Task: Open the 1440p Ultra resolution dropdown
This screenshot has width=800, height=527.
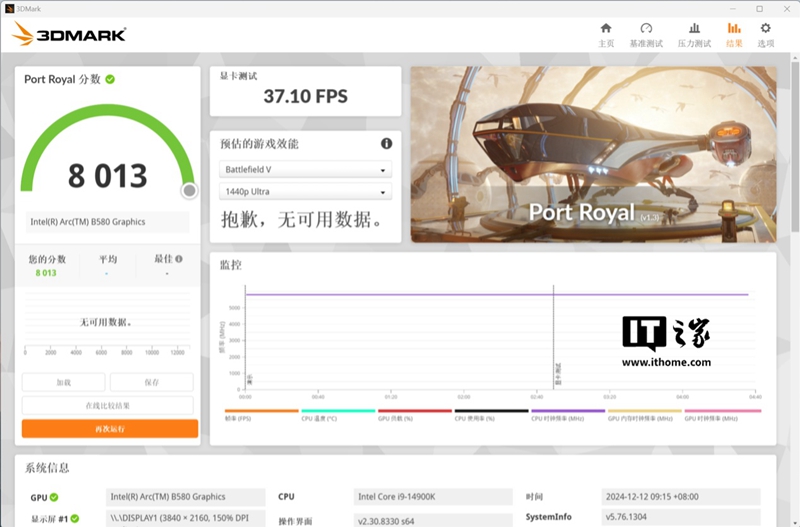Action: pyautogui.click(x=305, y=192)
